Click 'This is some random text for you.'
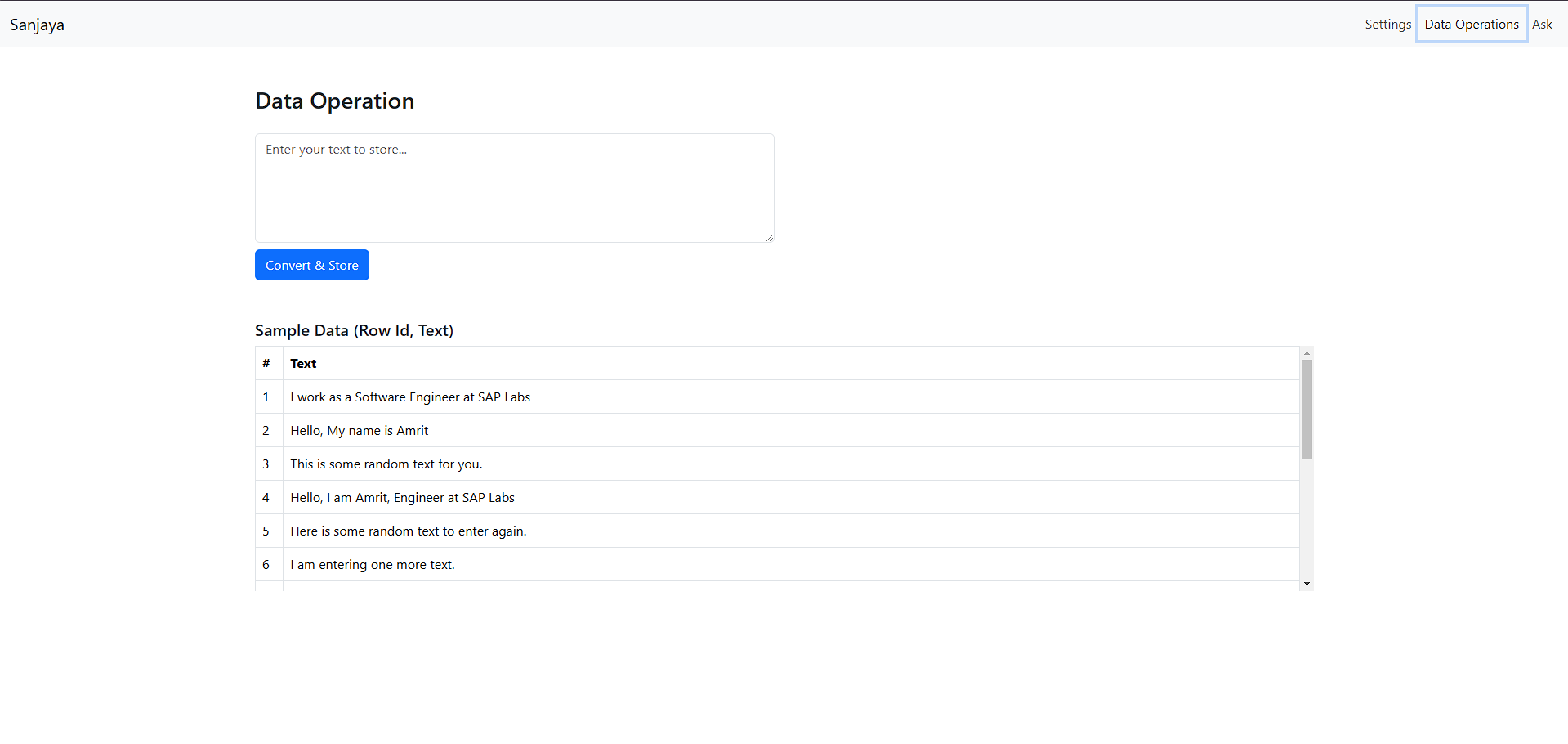Screen dimensions: 1568x744 (x=386, y=464)
